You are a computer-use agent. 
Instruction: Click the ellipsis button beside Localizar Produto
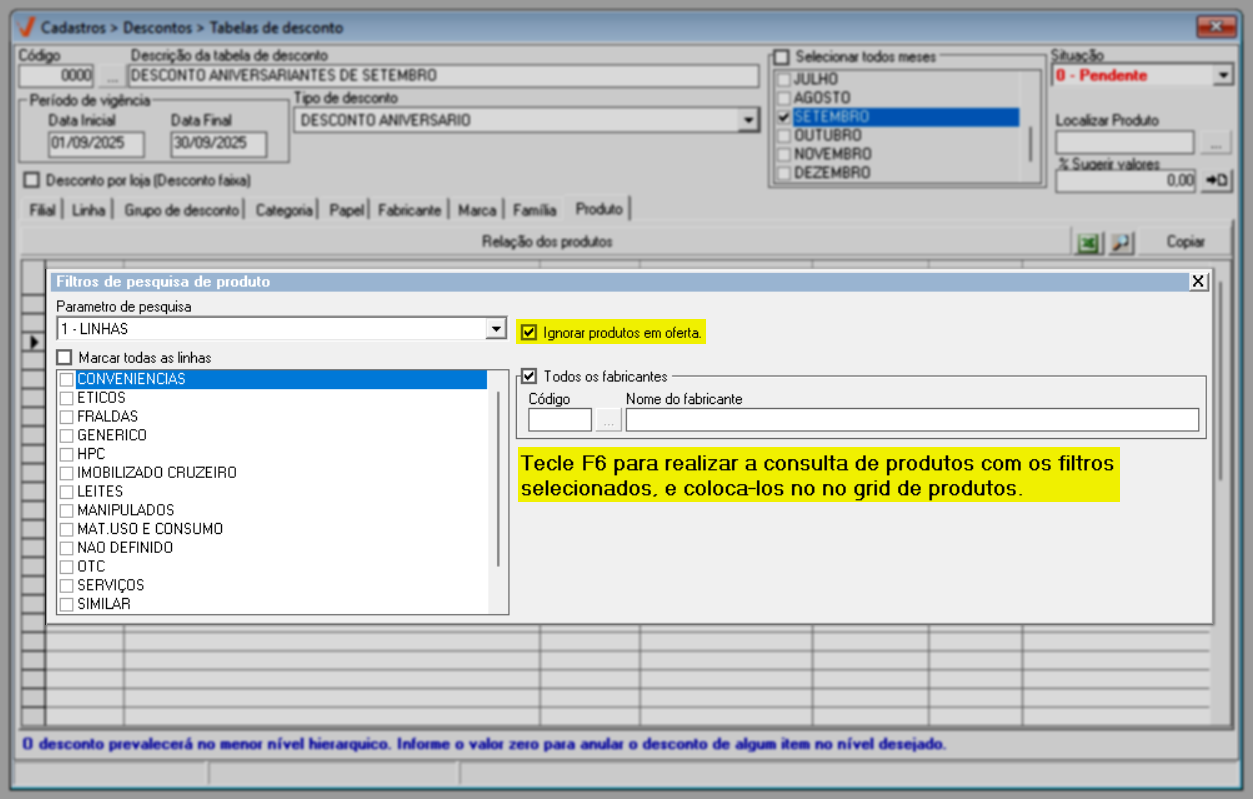pyautogui.click(x=1215, y=144)
